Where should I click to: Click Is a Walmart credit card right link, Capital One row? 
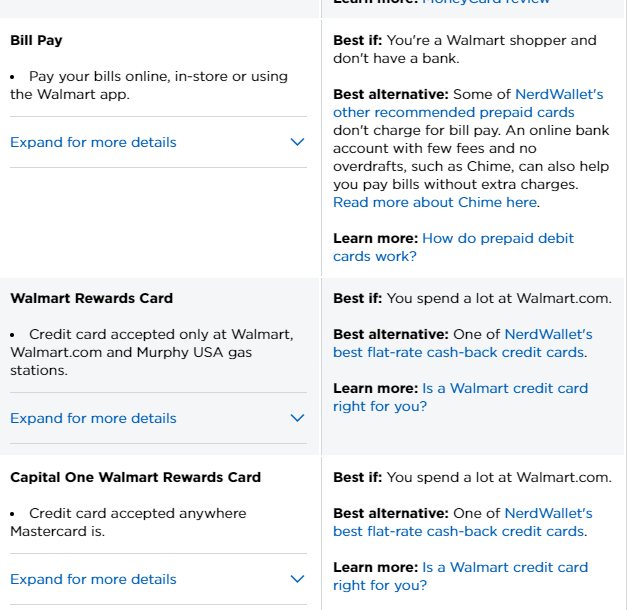click(x=460, y=576)
